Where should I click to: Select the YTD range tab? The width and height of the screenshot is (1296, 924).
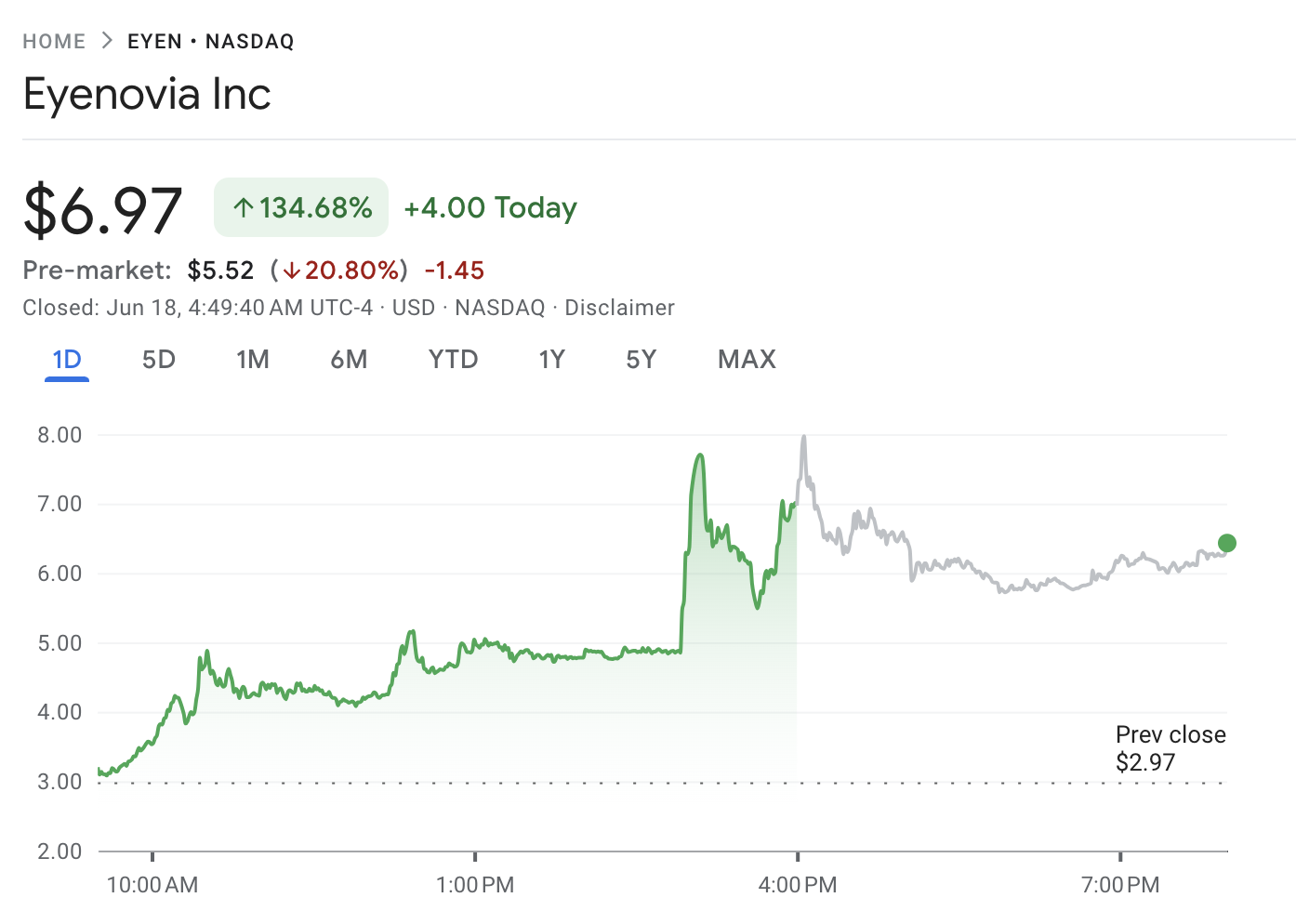click(x=453, y=360)
